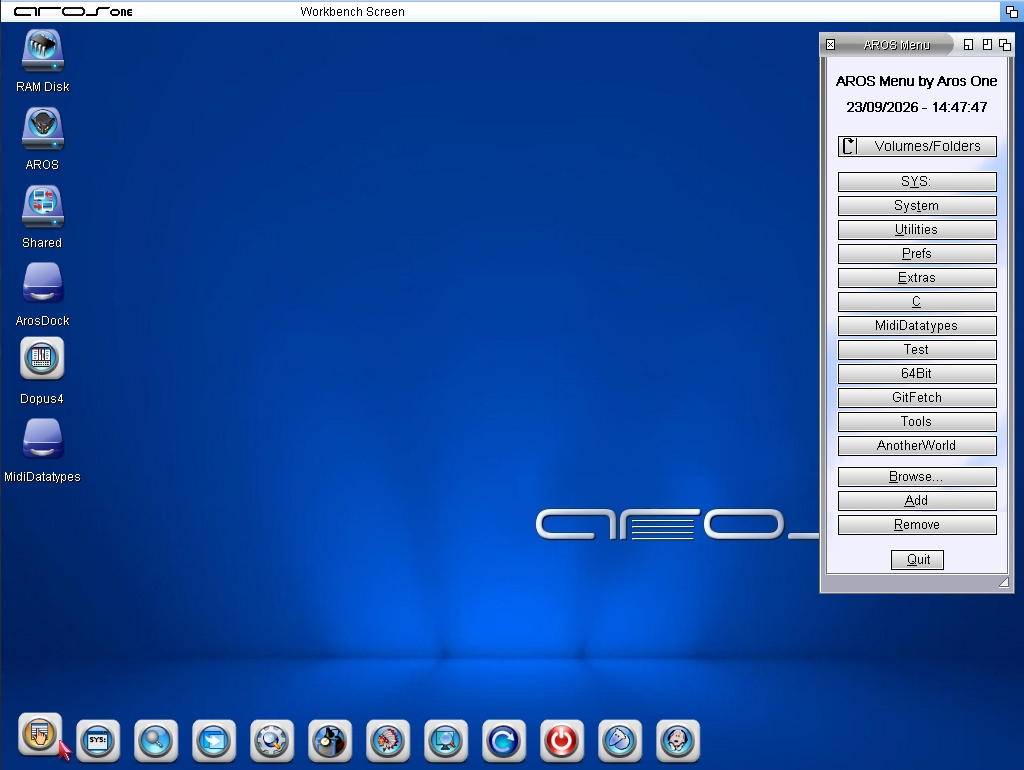Click the Remove button
The height and width of the screenshot is (770, 1024).
click(917, 525)
